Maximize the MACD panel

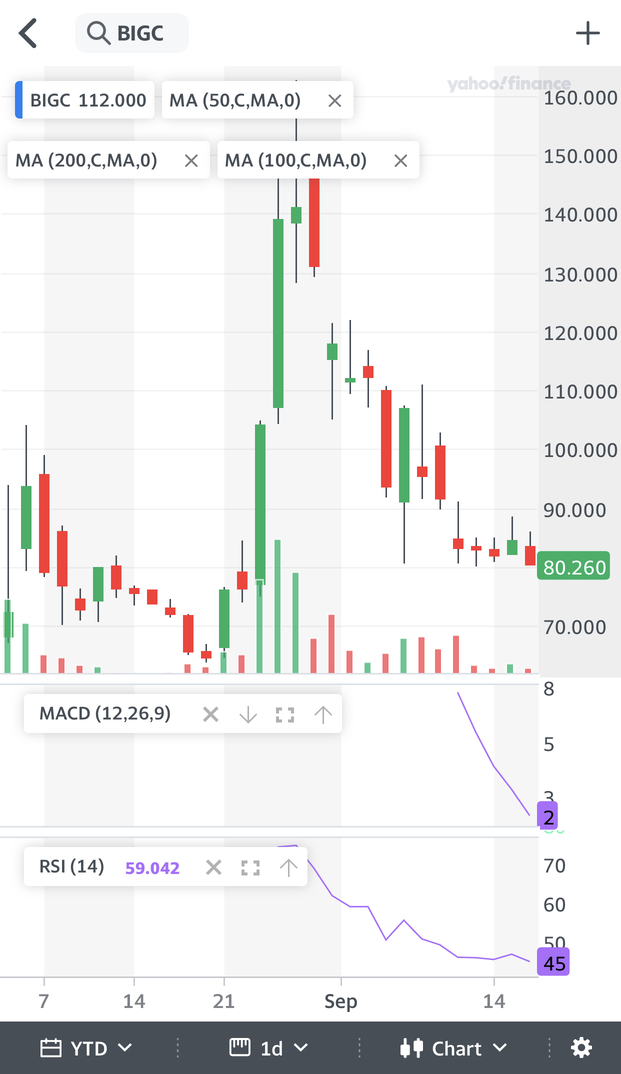click(x=285, y=714)
